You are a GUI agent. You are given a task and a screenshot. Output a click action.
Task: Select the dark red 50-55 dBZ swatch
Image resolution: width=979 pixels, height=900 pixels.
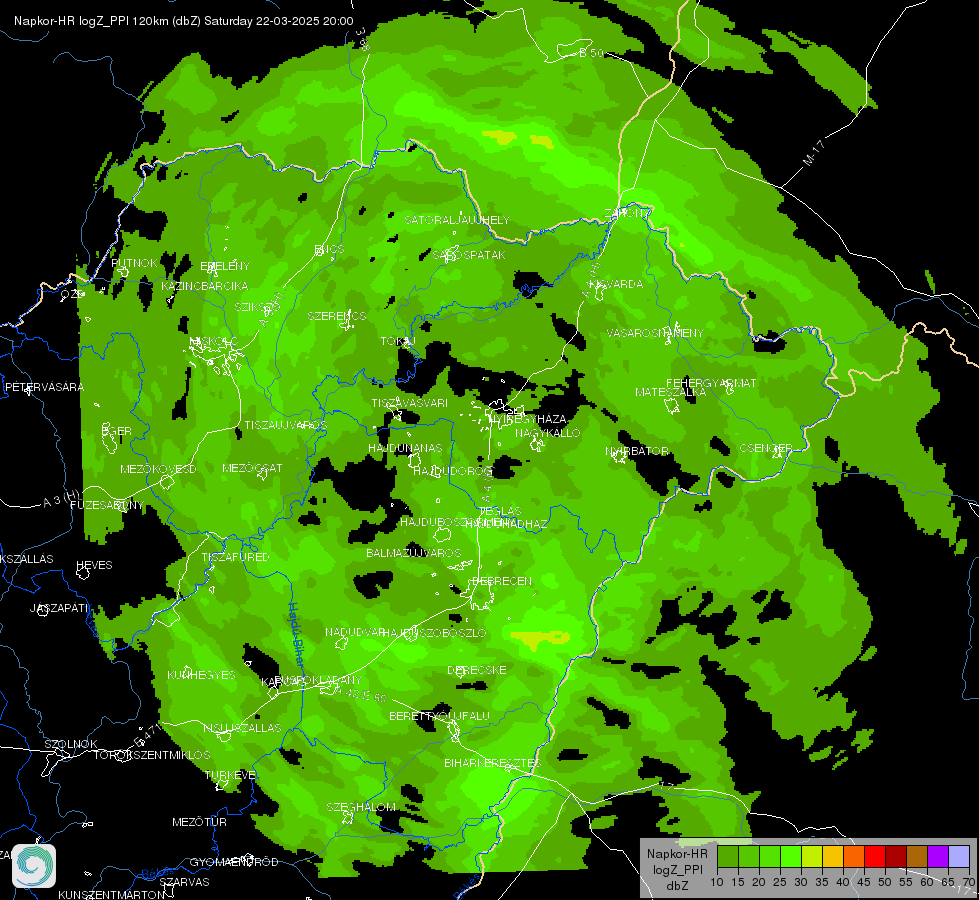click(x=895, y=857)
